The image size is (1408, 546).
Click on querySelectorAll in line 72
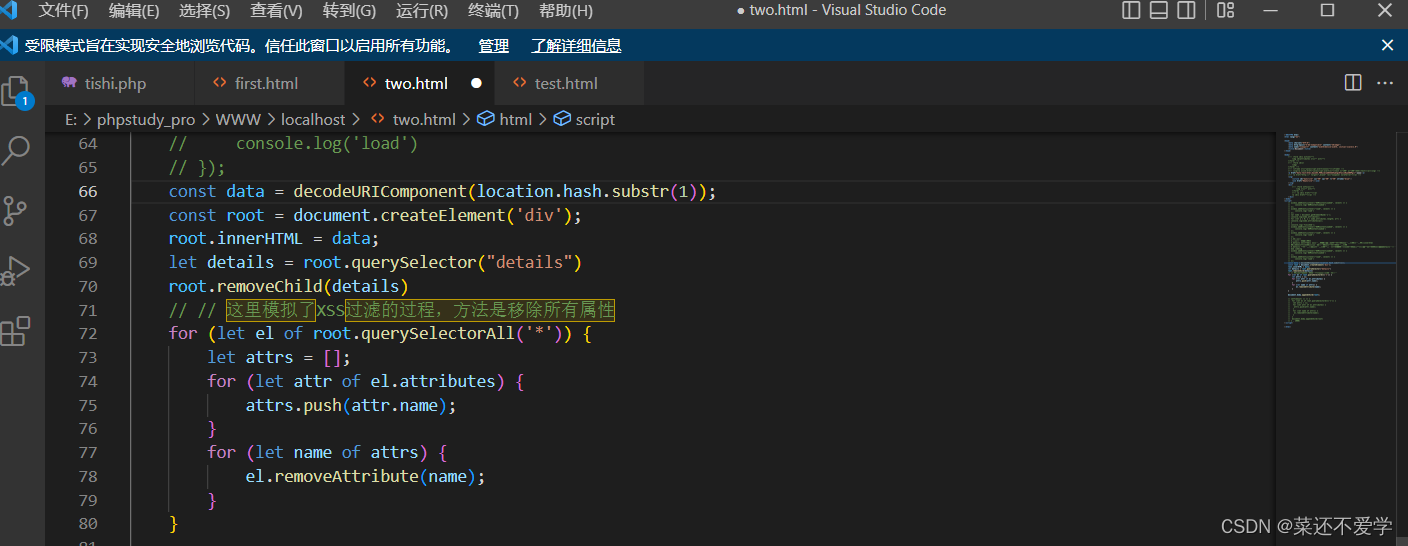438,333
